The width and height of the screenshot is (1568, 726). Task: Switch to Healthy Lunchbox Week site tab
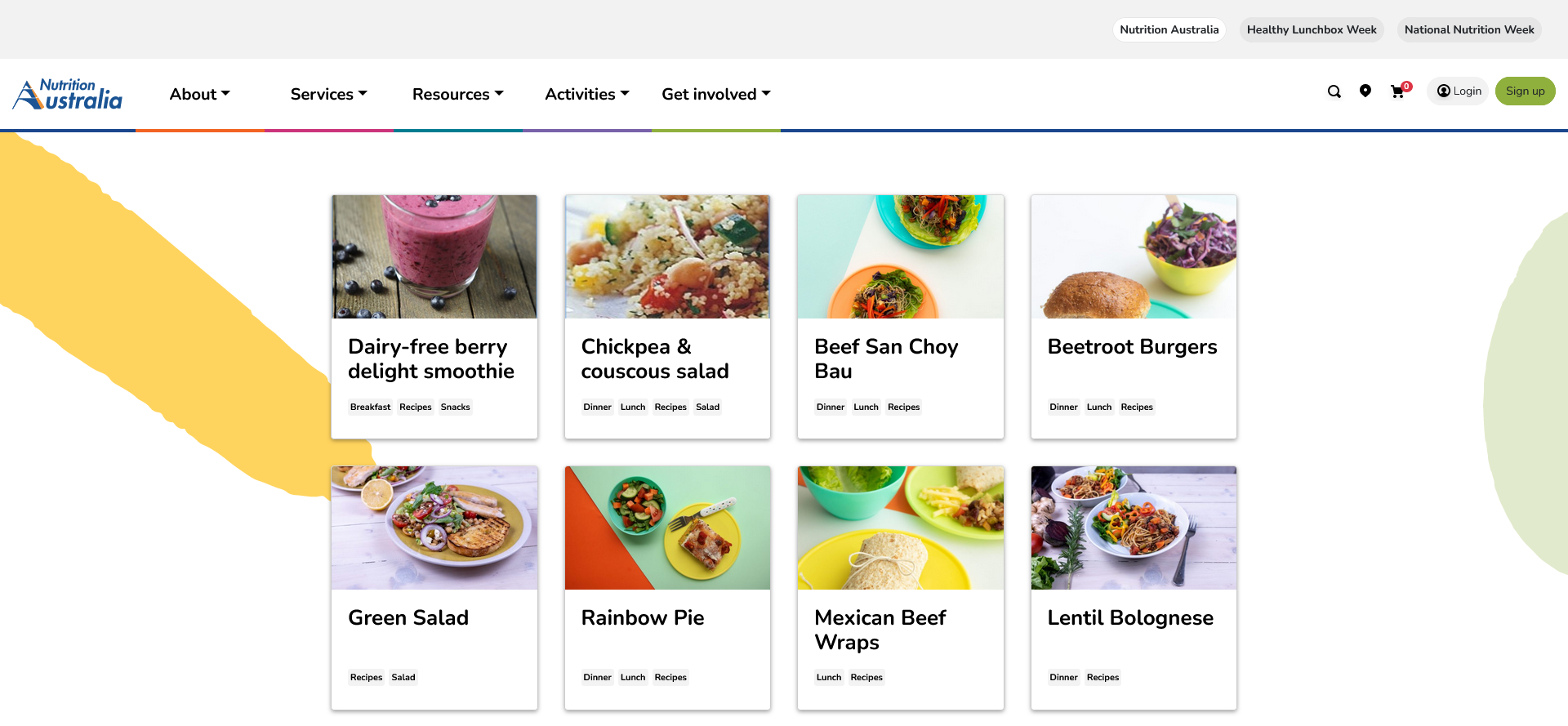(1311, 29)
